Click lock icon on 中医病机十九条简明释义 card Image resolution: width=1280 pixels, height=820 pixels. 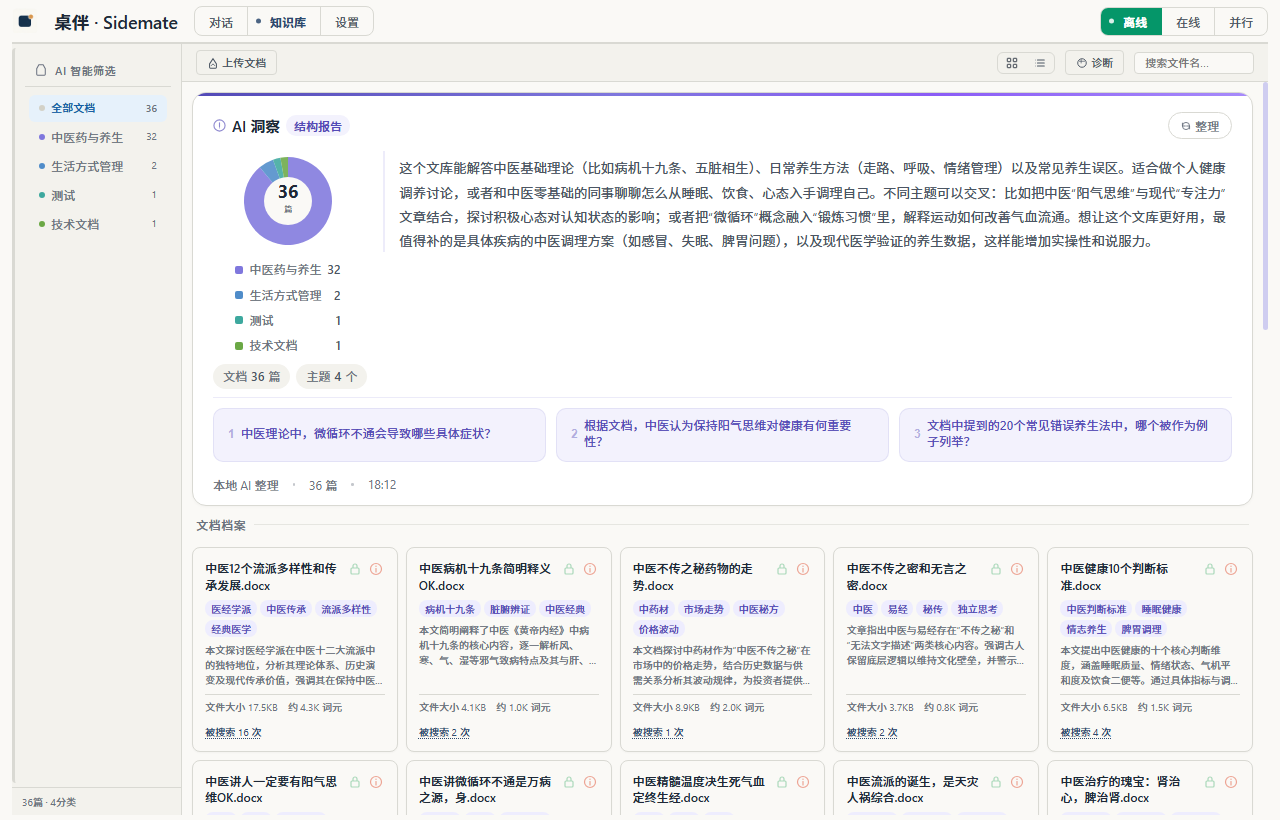tap(569, 569)
